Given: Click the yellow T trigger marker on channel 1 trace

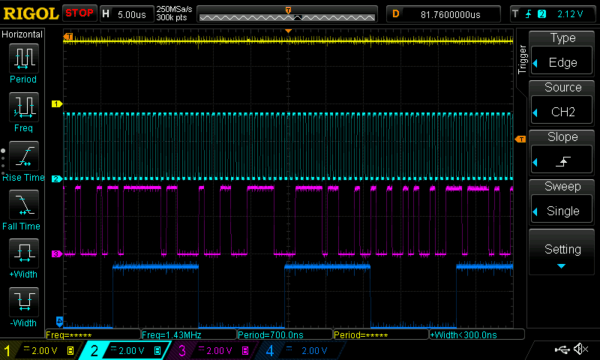Looking at the screenshot, I should tap(68, 37).
